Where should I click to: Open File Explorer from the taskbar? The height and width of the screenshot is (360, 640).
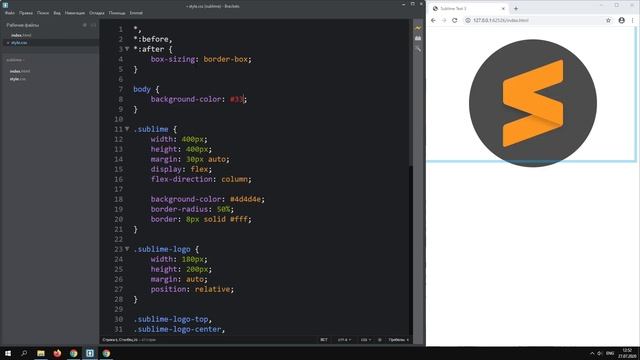click(41, 353)
